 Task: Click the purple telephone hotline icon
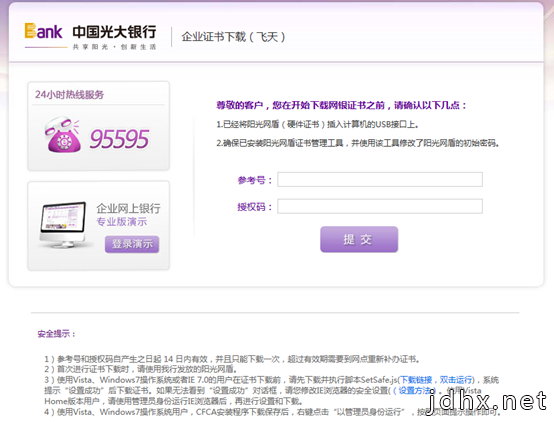pyautogui.click(x=63, y=135)
